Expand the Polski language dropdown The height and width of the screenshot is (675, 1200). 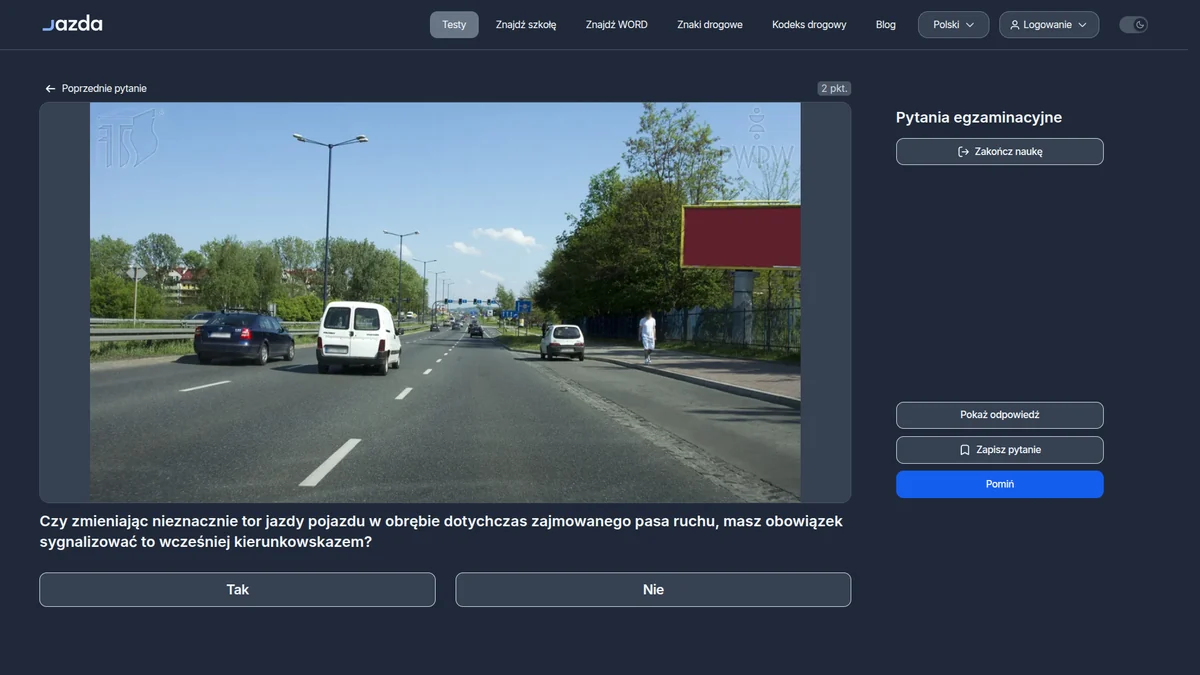[x=954, y=25]
